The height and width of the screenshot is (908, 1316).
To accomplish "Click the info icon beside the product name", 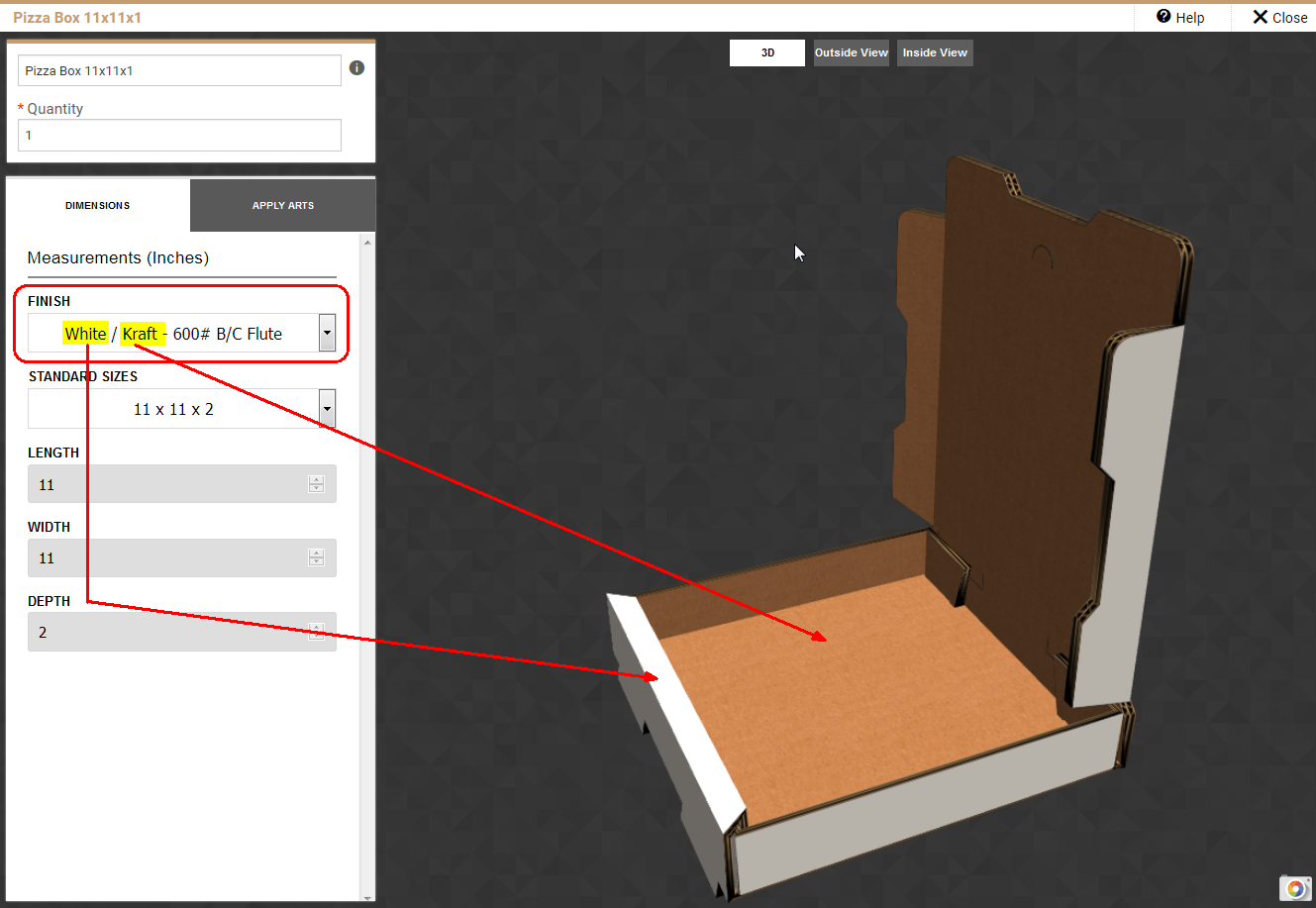I will 356,67.
